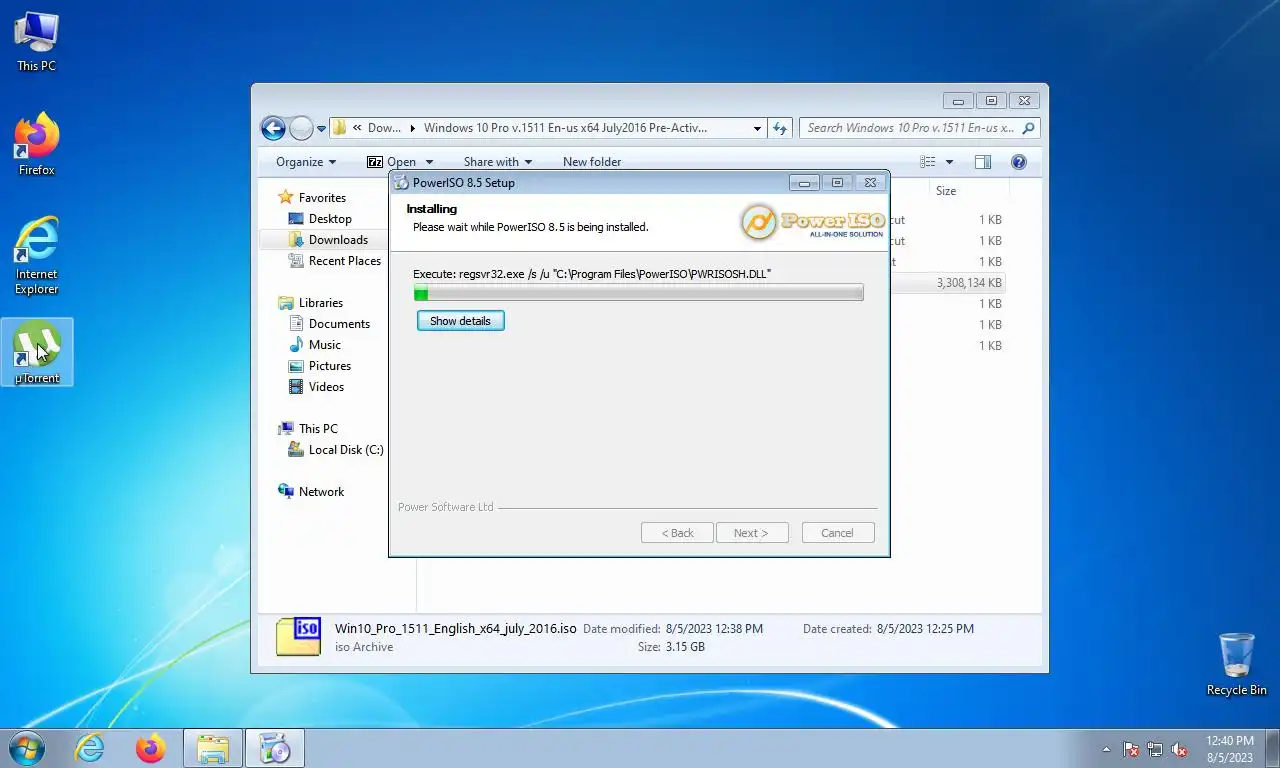The image size is (1280, 768).
Task: Go forward in the Explorer window
Action: click(x=301, y=128)
